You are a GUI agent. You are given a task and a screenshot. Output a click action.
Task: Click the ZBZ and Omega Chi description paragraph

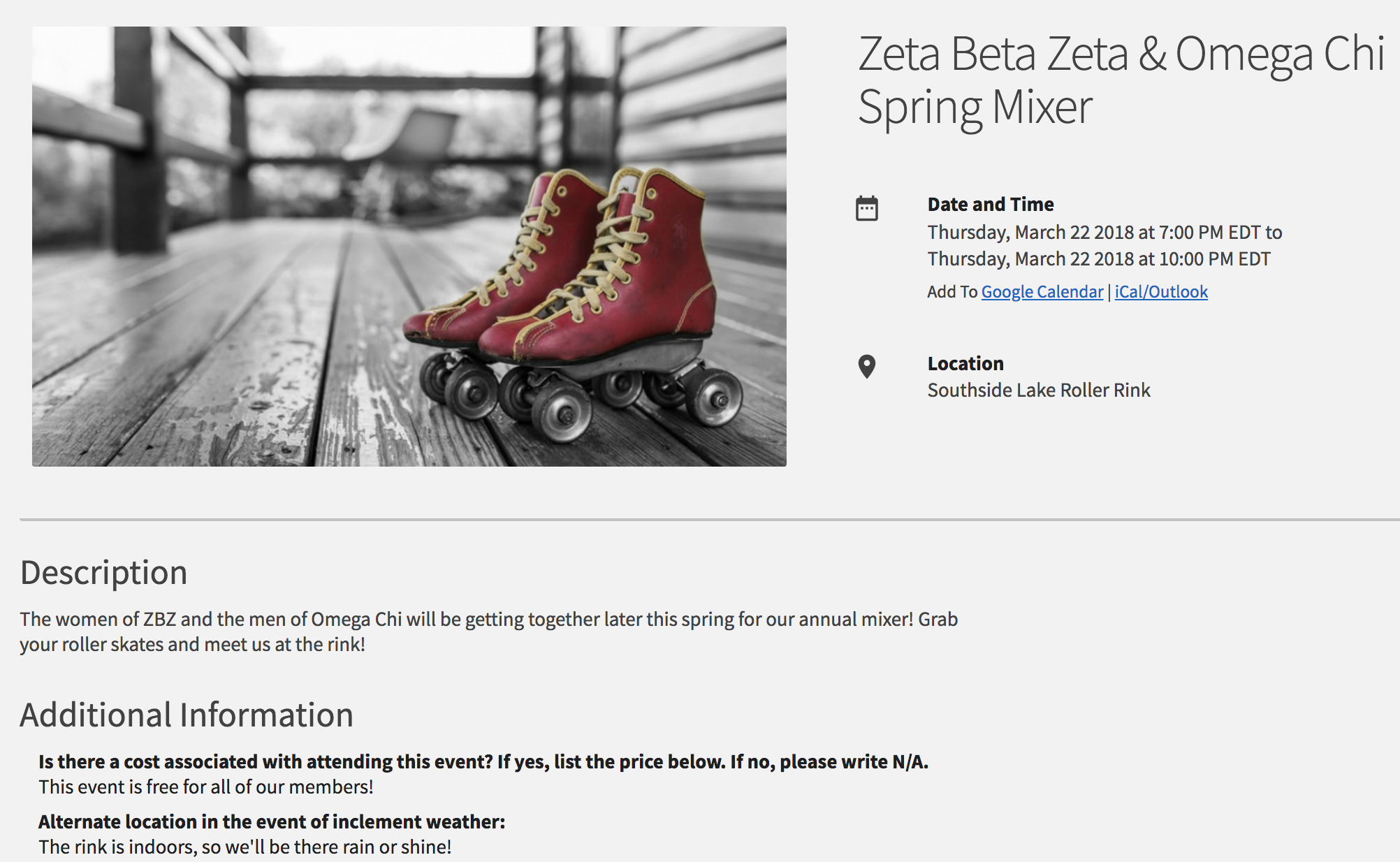click(x=489, y=631)
